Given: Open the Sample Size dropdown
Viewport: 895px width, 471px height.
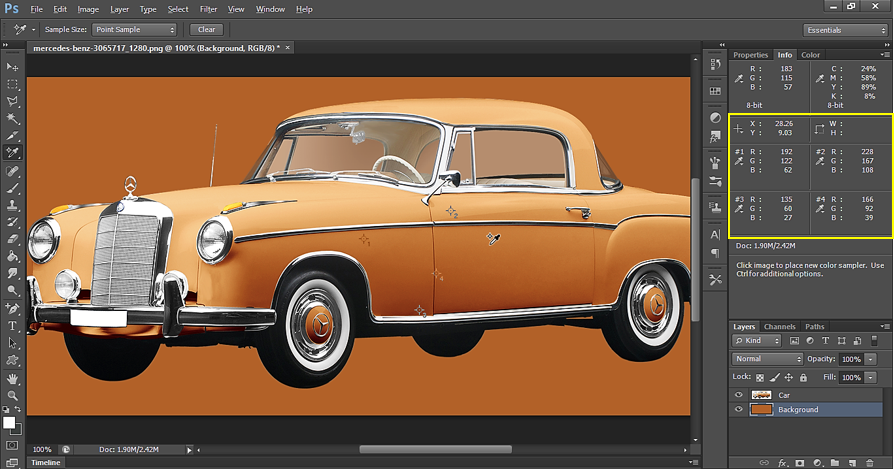Looking at the screenshot, I should [134, 30].
